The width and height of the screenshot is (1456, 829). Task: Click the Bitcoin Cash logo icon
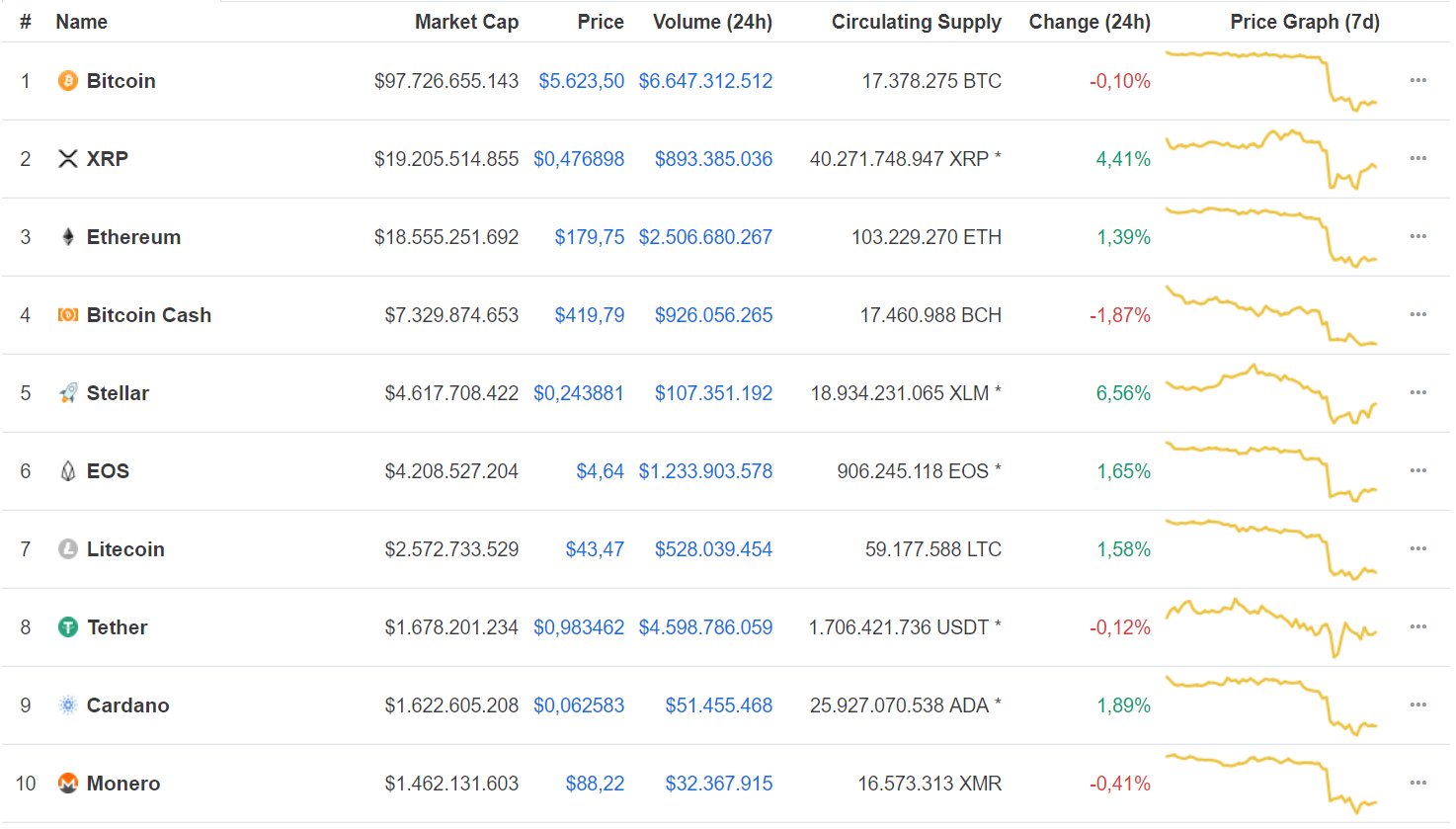tap(67, 315)
